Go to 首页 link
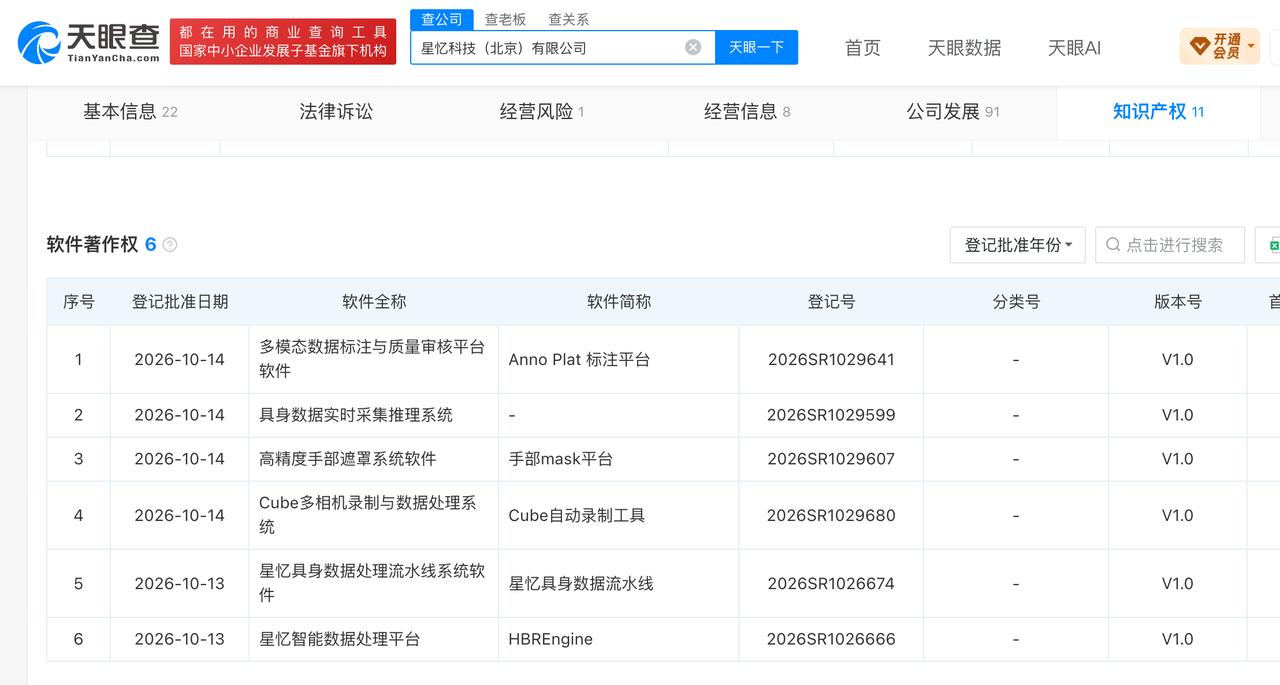 [863, 47]
